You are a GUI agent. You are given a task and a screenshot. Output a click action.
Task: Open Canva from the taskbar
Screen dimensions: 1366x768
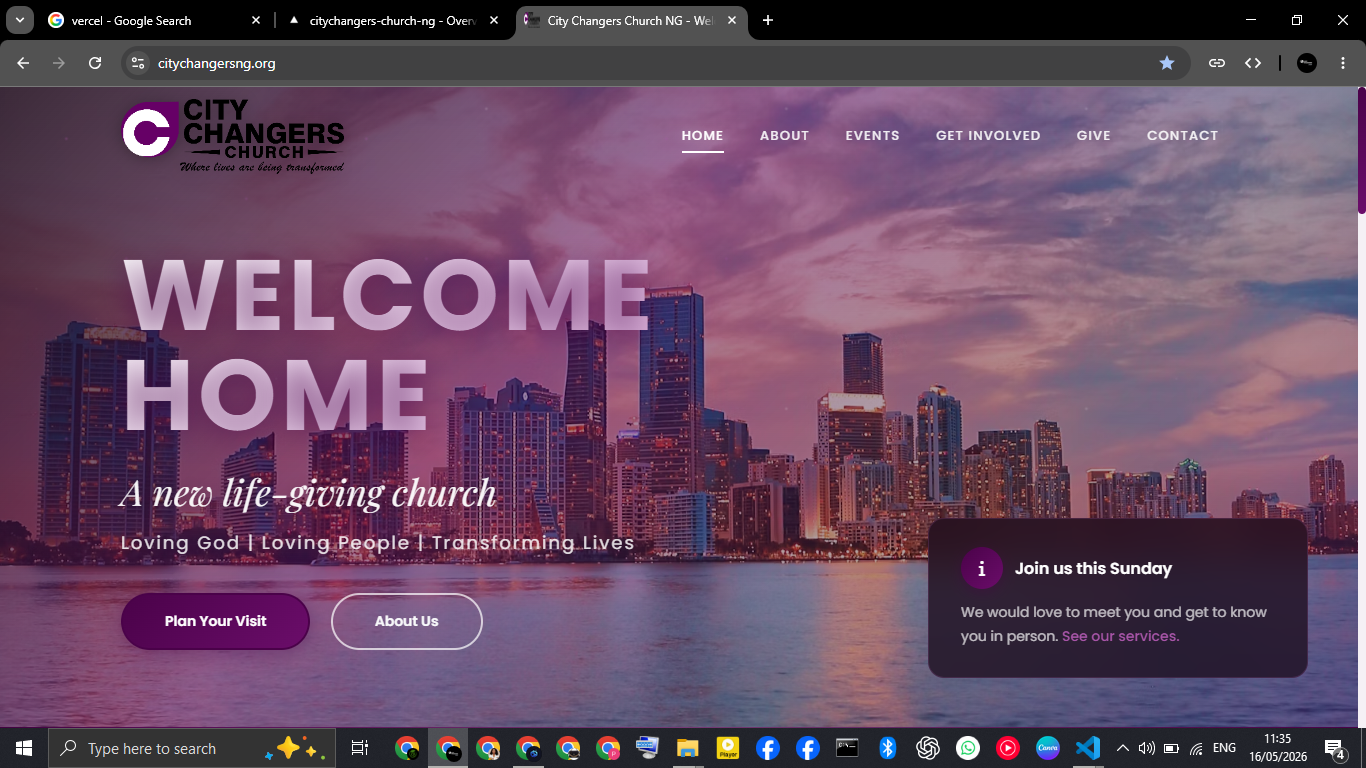(x=1047, y=748)
